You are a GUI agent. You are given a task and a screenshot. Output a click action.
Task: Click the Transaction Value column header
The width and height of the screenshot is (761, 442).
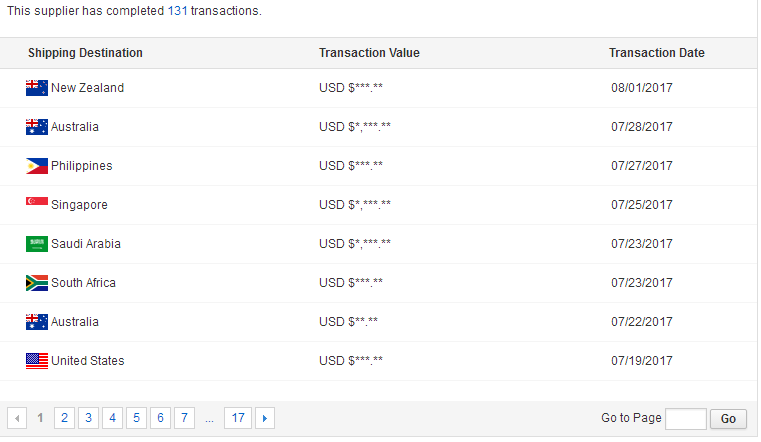(x=369, y=53)
